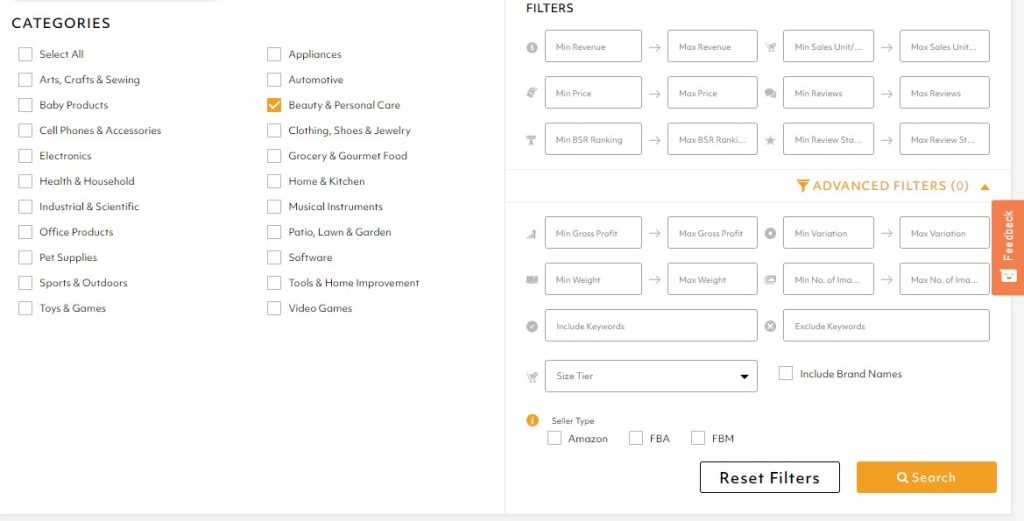Uncheck the Beauty & Personal Care category
The image size is (1024, 521).
(274, 105)
